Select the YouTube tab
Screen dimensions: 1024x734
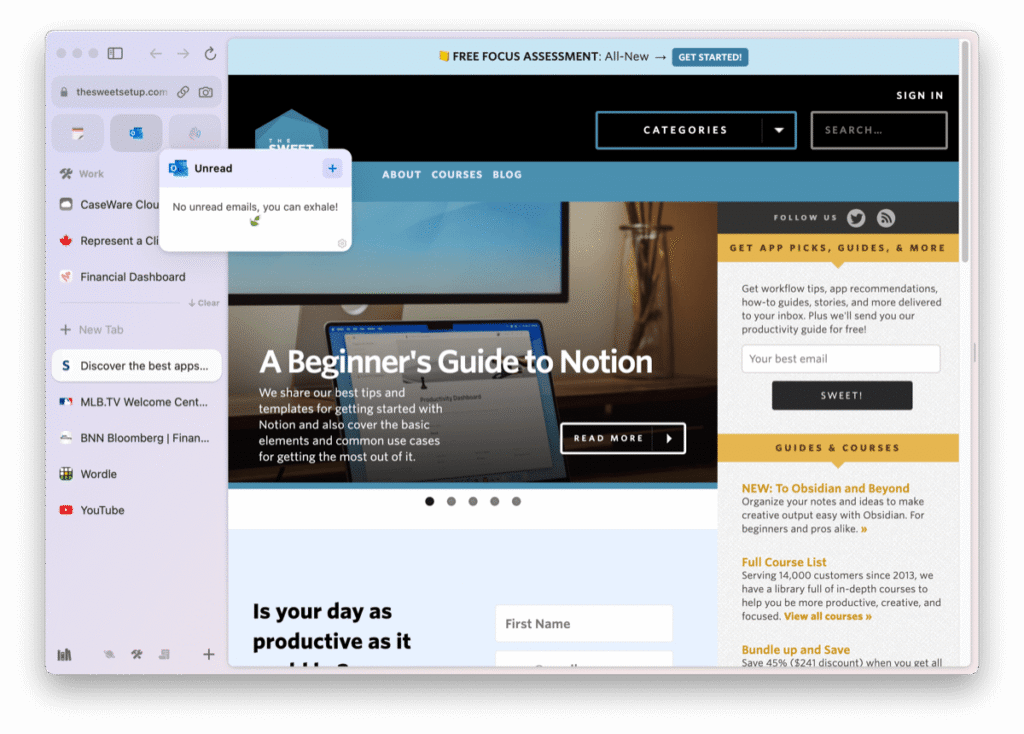[102, 510]
